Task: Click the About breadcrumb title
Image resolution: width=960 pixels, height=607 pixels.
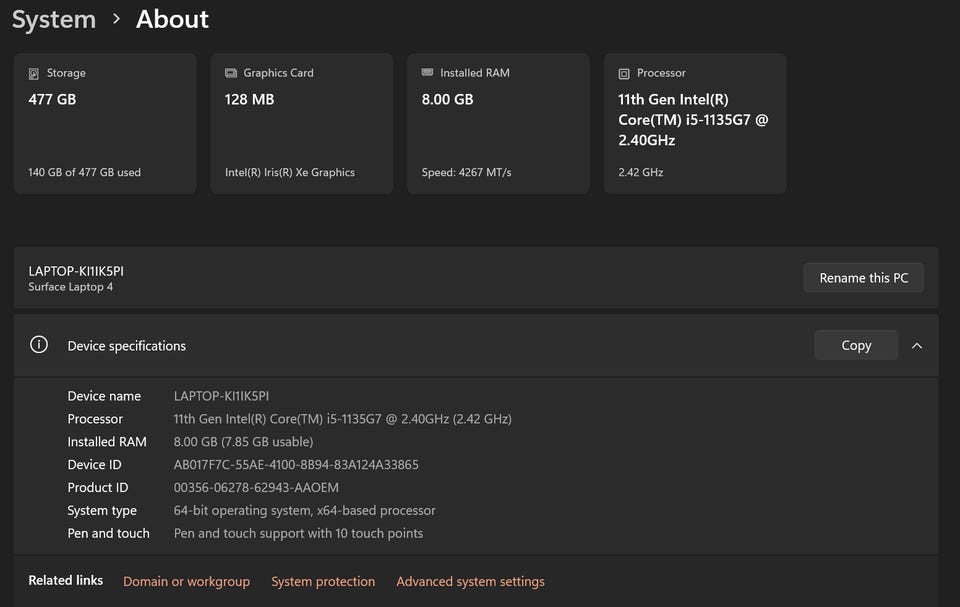Action: (172, 19)
